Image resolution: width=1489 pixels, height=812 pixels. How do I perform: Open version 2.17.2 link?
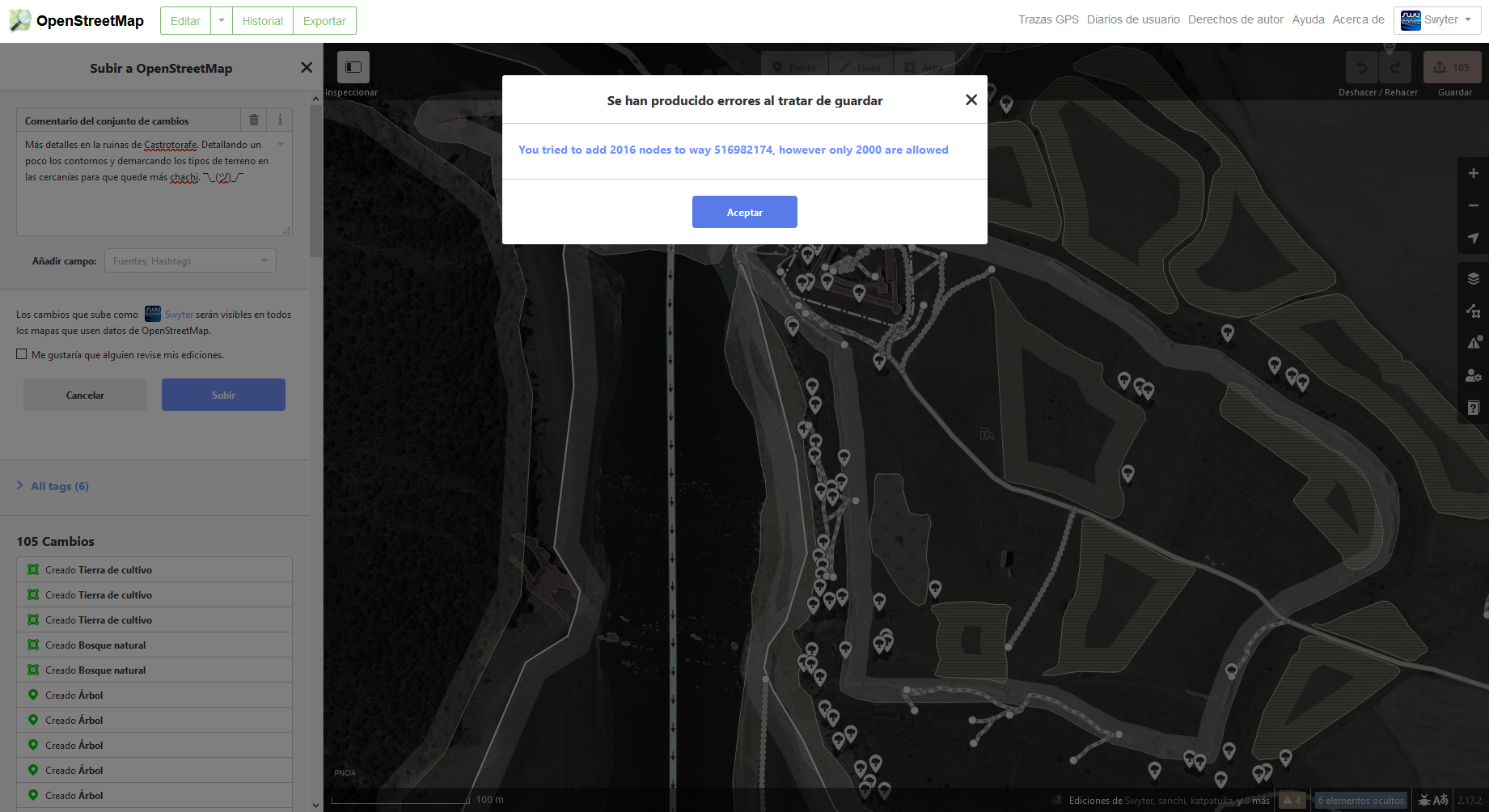coord(1469,800)
